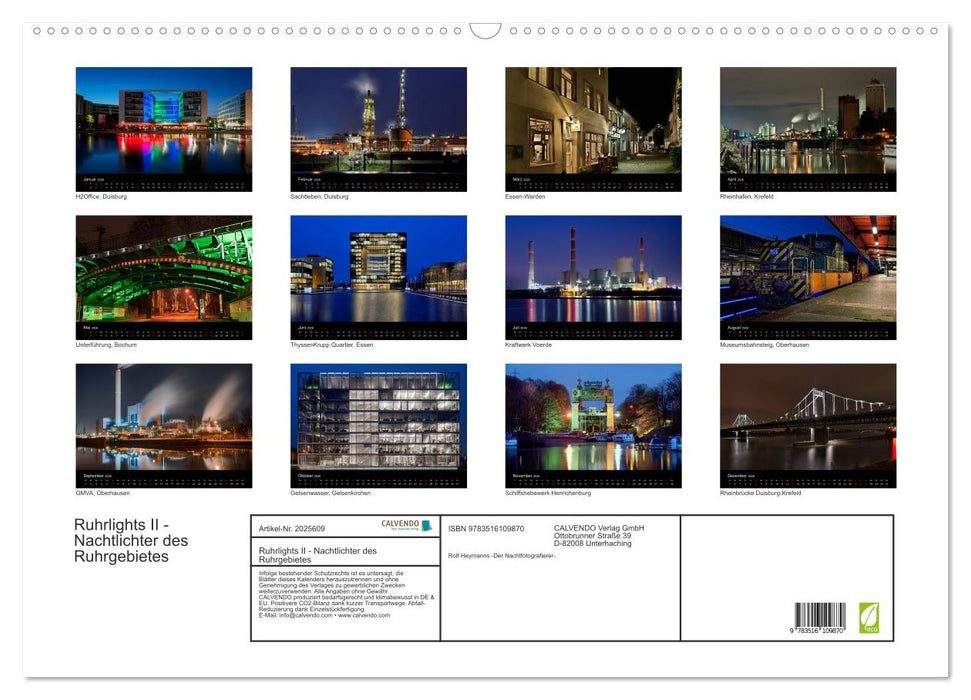Select the GMVA, Oberhausen September photo

[x=163, y=426]
